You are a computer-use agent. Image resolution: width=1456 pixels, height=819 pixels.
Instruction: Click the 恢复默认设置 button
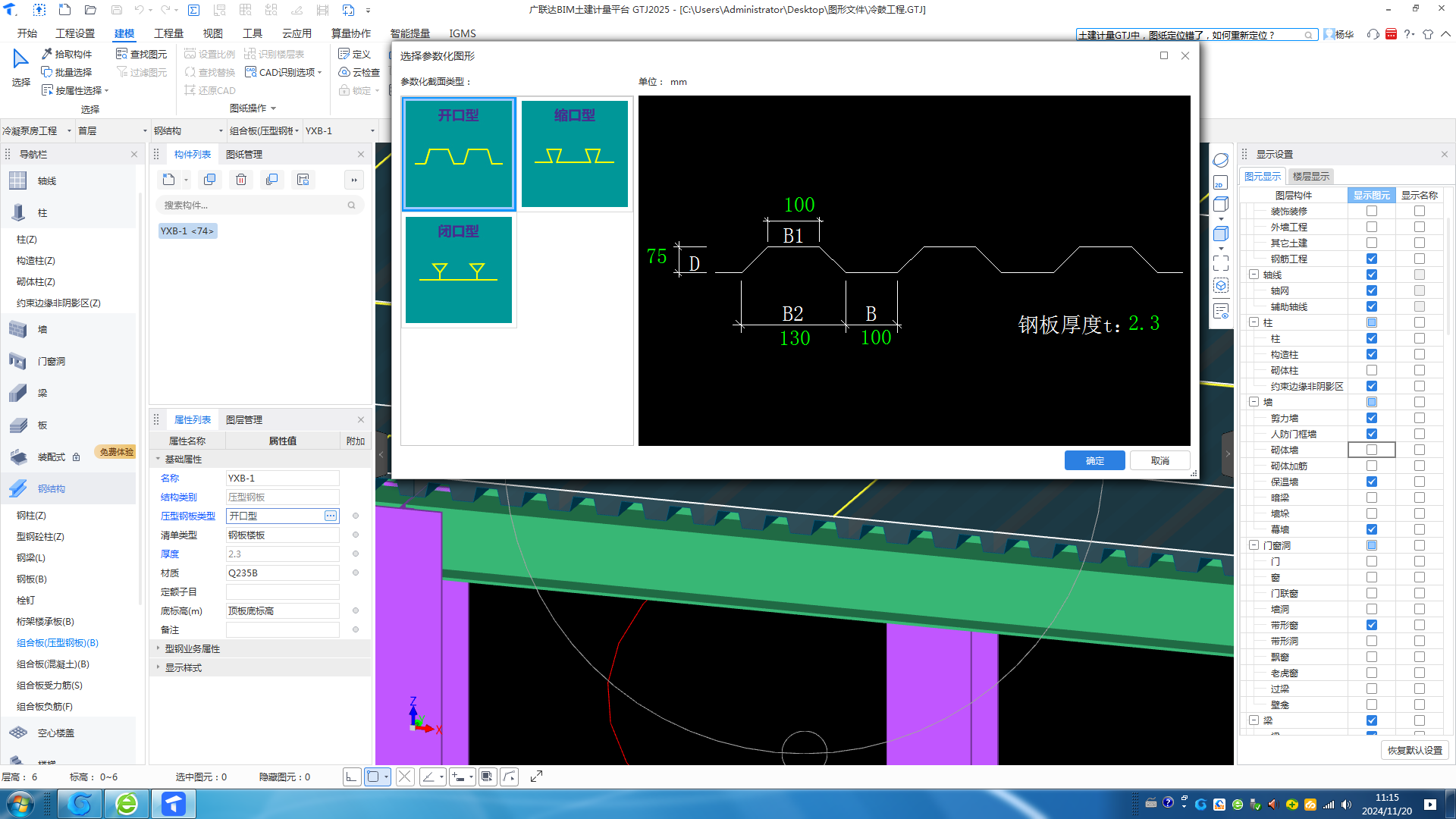coord(1414,750)
